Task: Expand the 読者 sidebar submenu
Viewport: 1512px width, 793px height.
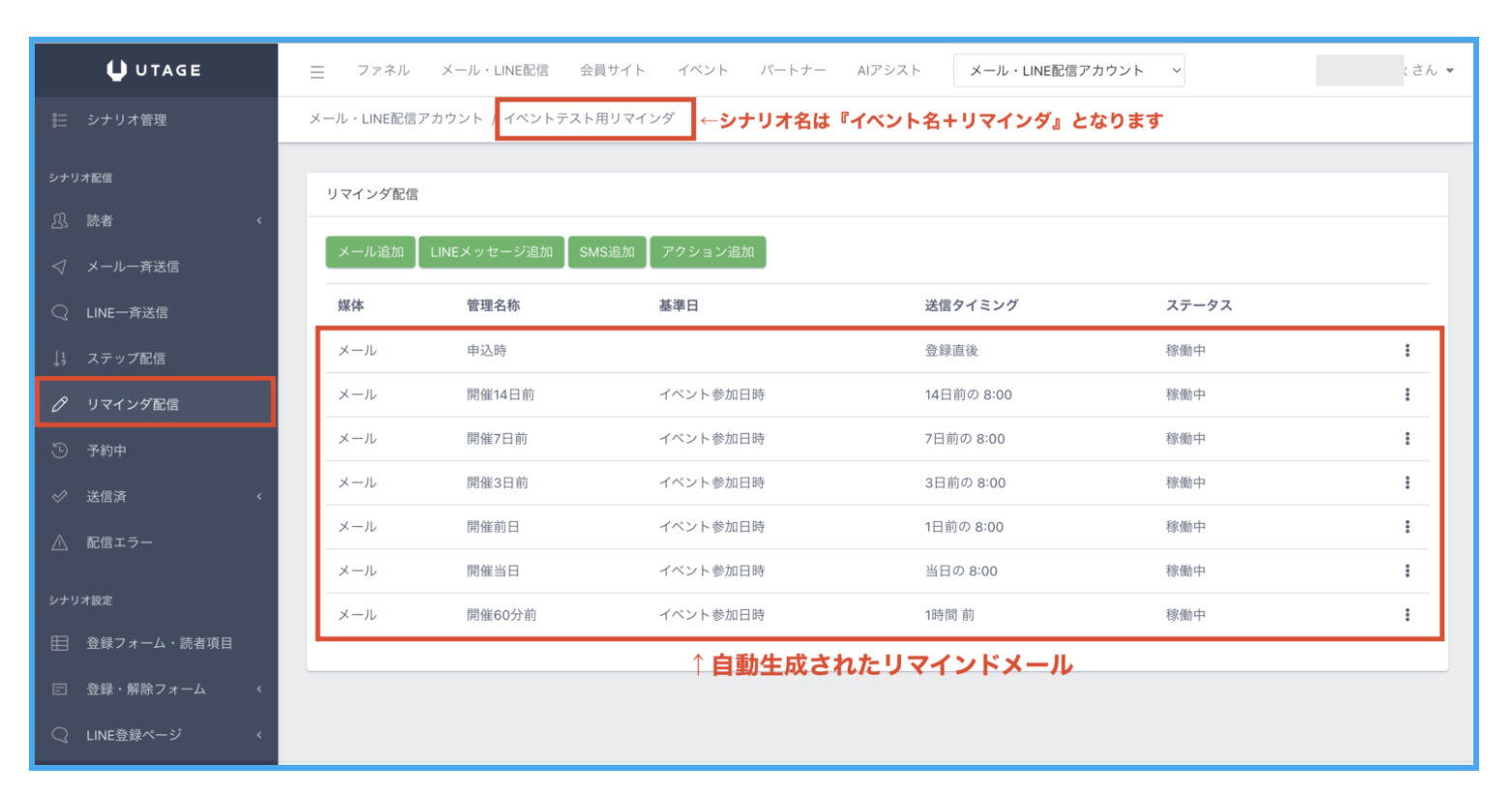Action: click(259, 221)
